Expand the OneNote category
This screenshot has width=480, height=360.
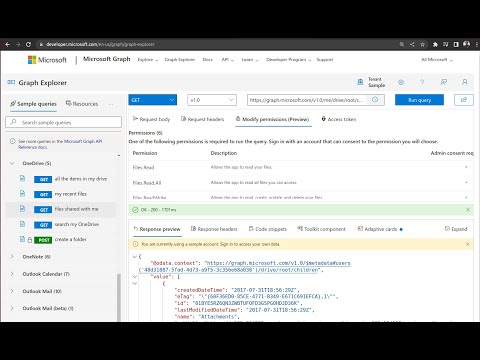pyautogui.click(x=12, y=257)
